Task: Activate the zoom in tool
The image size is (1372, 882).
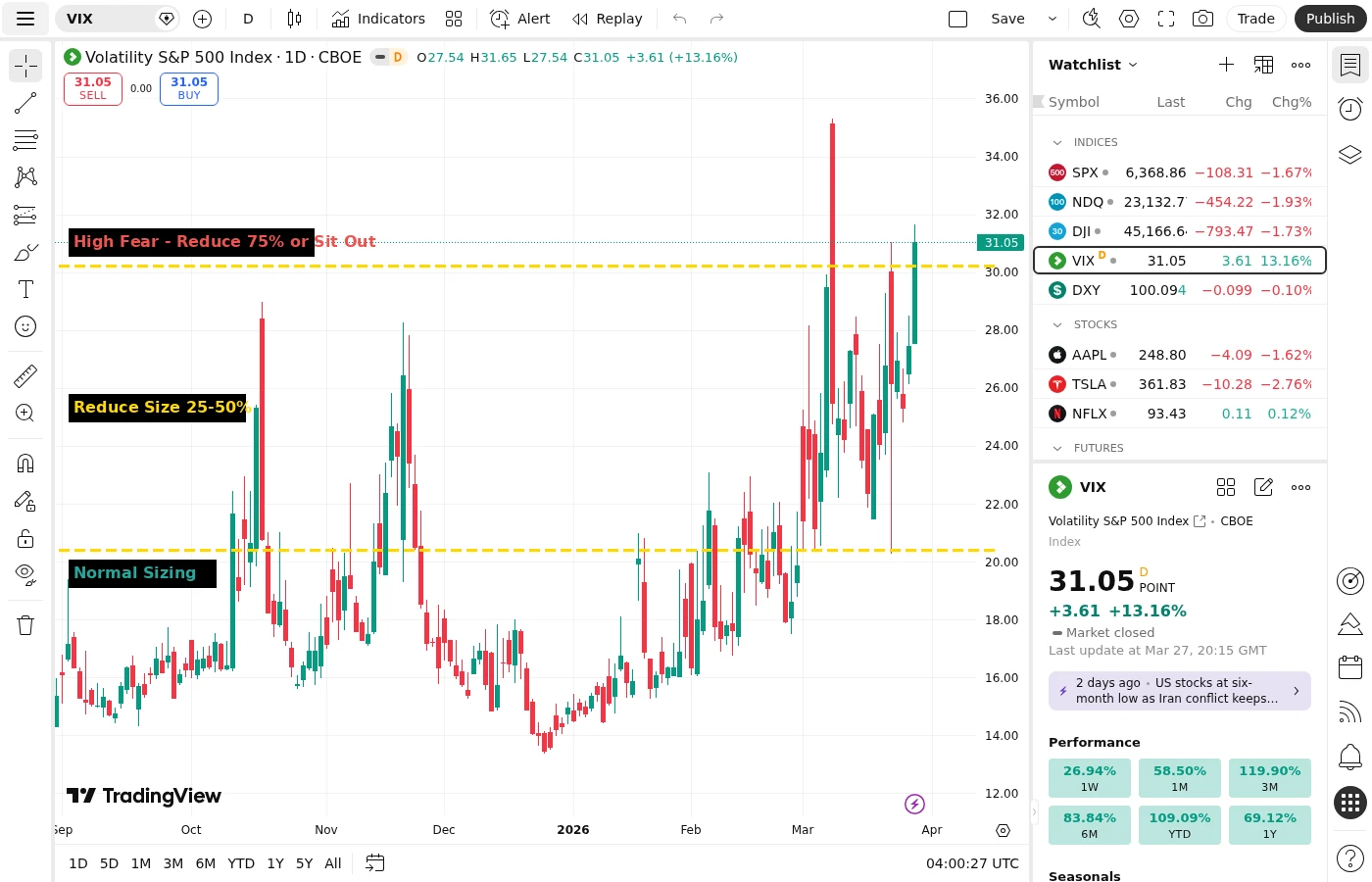Action: click(x=25, y=413)
